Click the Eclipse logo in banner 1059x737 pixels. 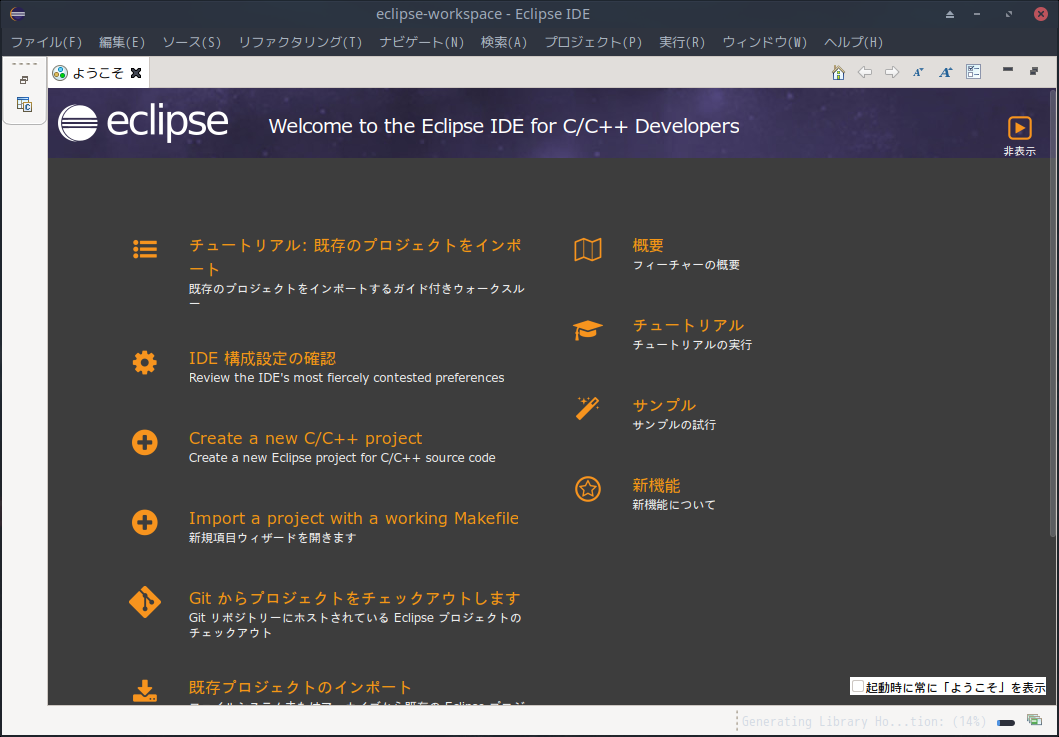point(143,123)
